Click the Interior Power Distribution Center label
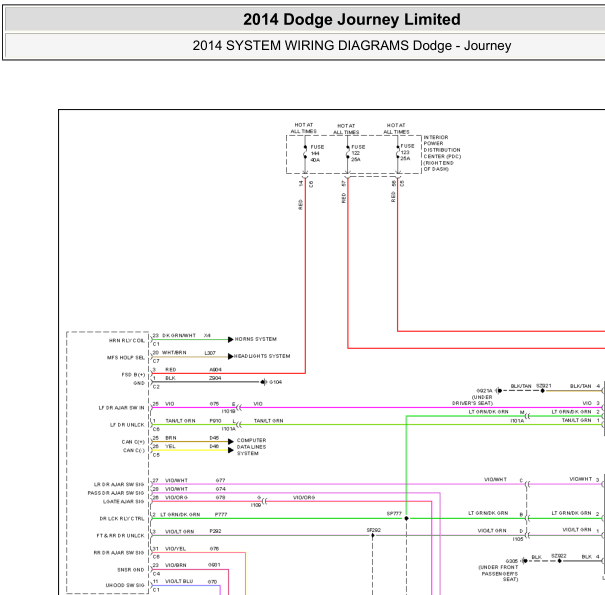This screenshot has height=595, width=605. click(442, 153)
